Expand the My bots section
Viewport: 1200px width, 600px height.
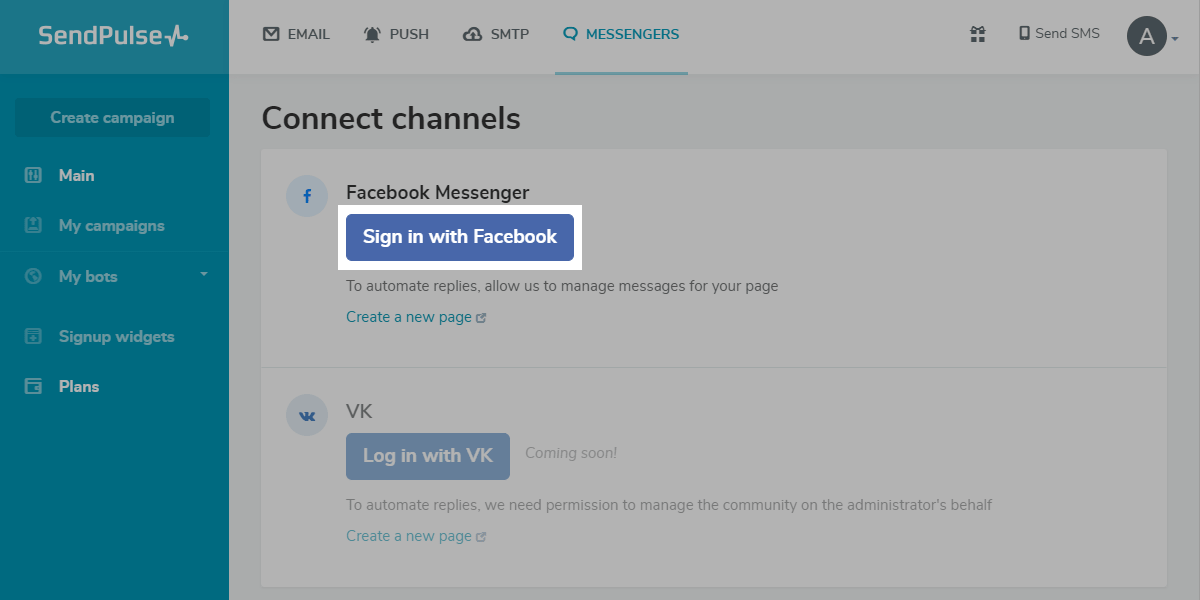click(203, 275)
